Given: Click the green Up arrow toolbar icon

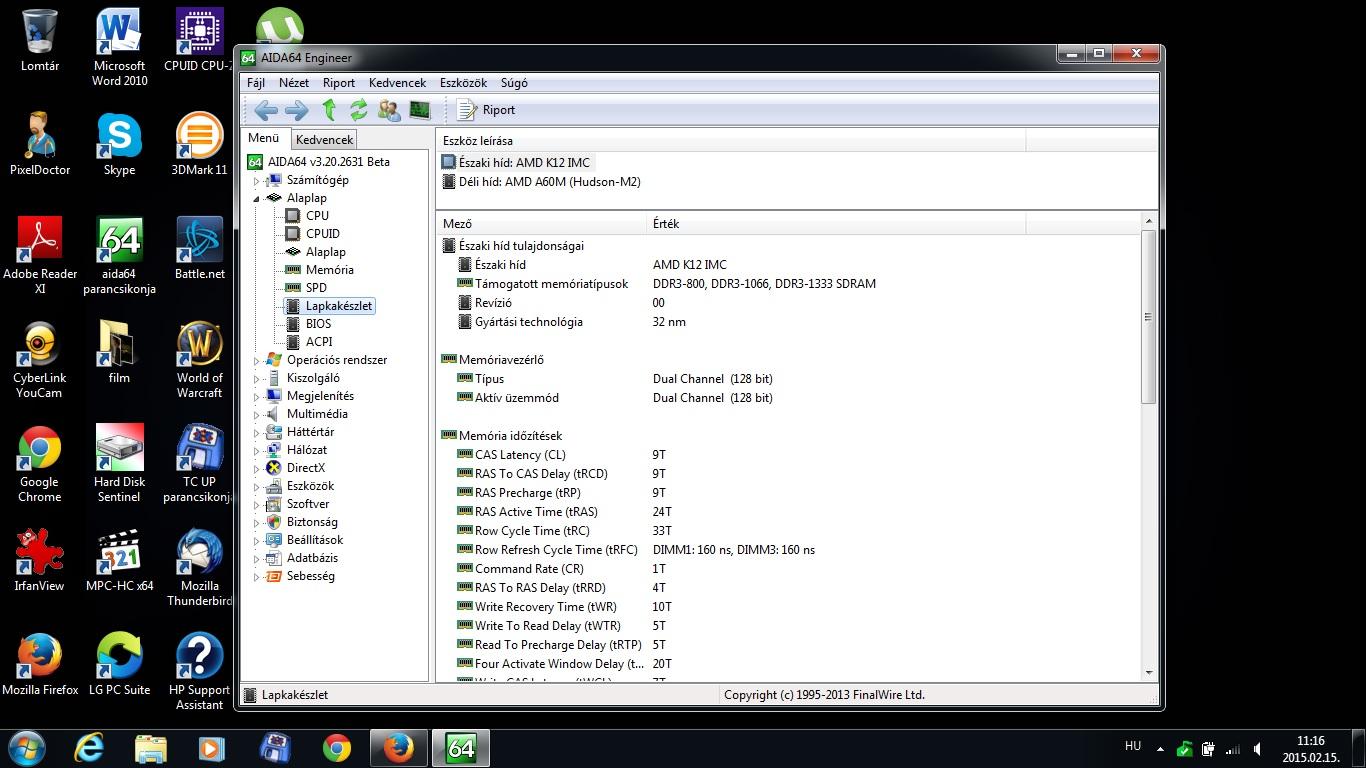Looking at the screenshot, I should coord(329,110).
